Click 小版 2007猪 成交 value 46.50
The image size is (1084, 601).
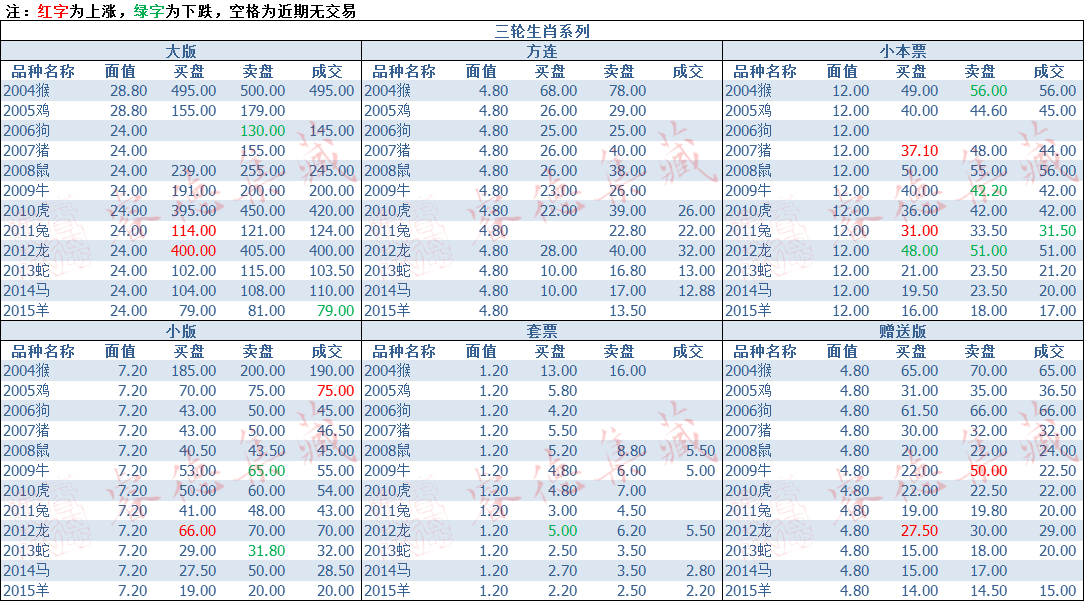pyautogui.click(x=335, y=432)
